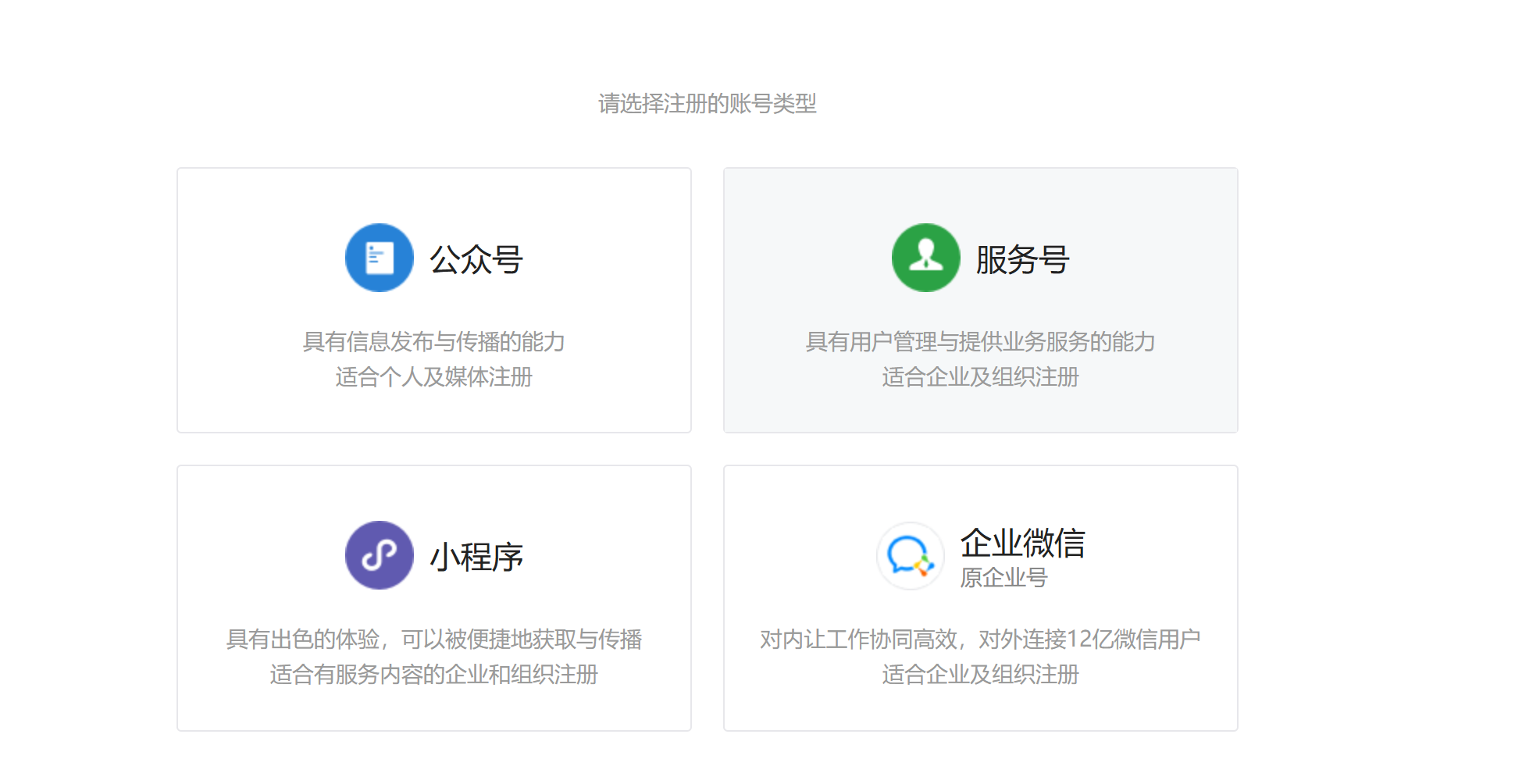Click 适合企业及组织注册 in the 服务号 card
This screenshot has width=1515, height=784.
(x=981, y=376)
